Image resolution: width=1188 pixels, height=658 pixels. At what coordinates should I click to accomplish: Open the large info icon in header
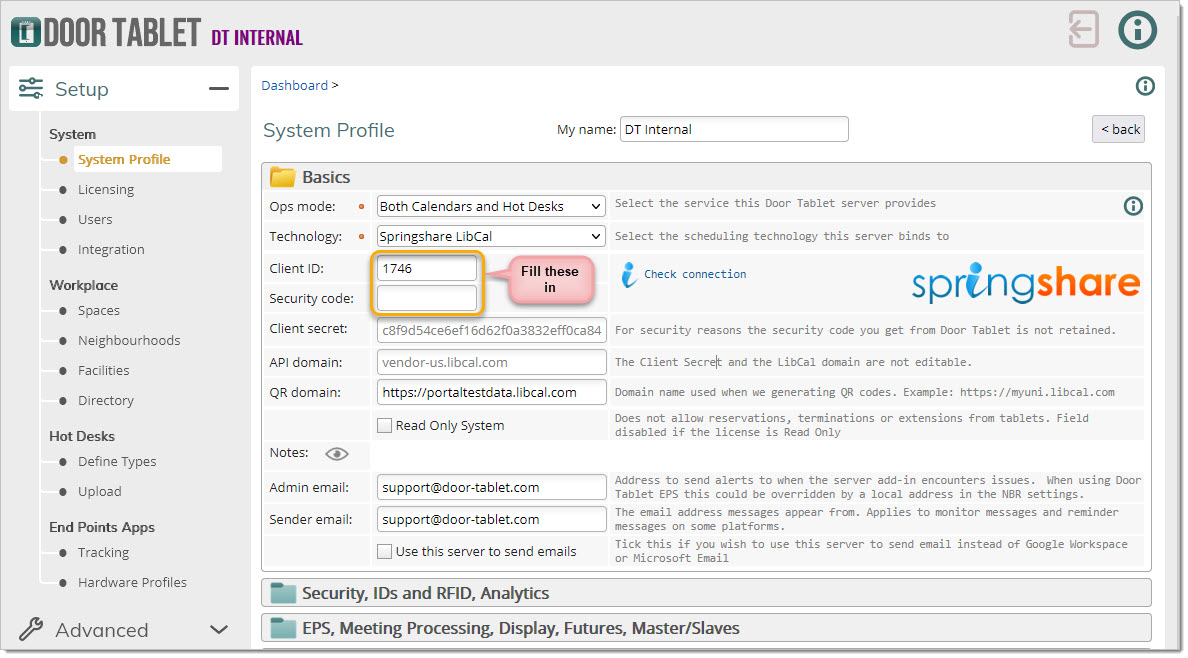tap(1137, 30)
